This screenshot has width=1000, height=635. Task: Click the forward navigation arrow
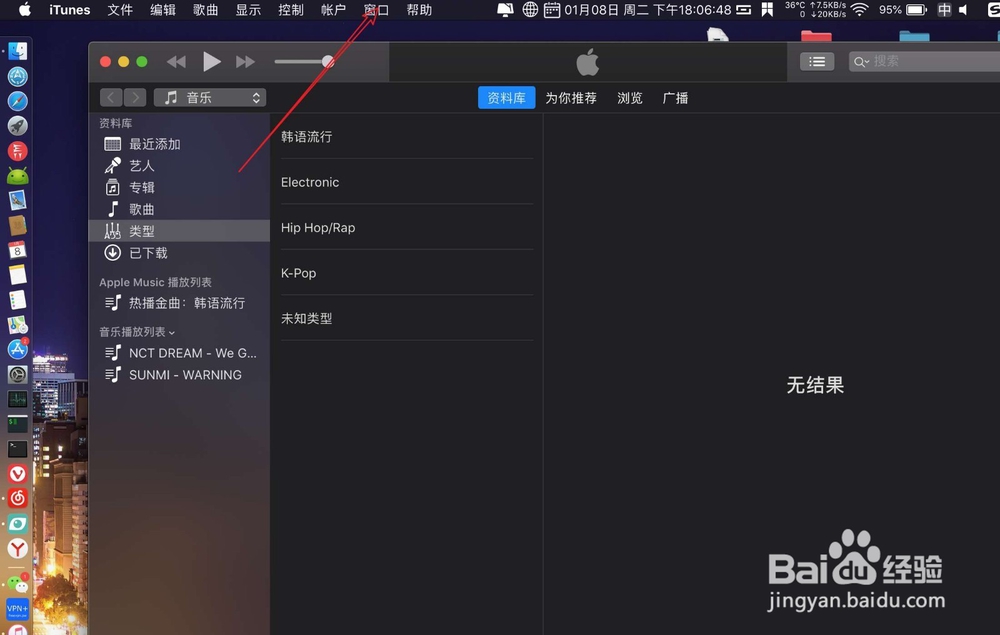135,98
